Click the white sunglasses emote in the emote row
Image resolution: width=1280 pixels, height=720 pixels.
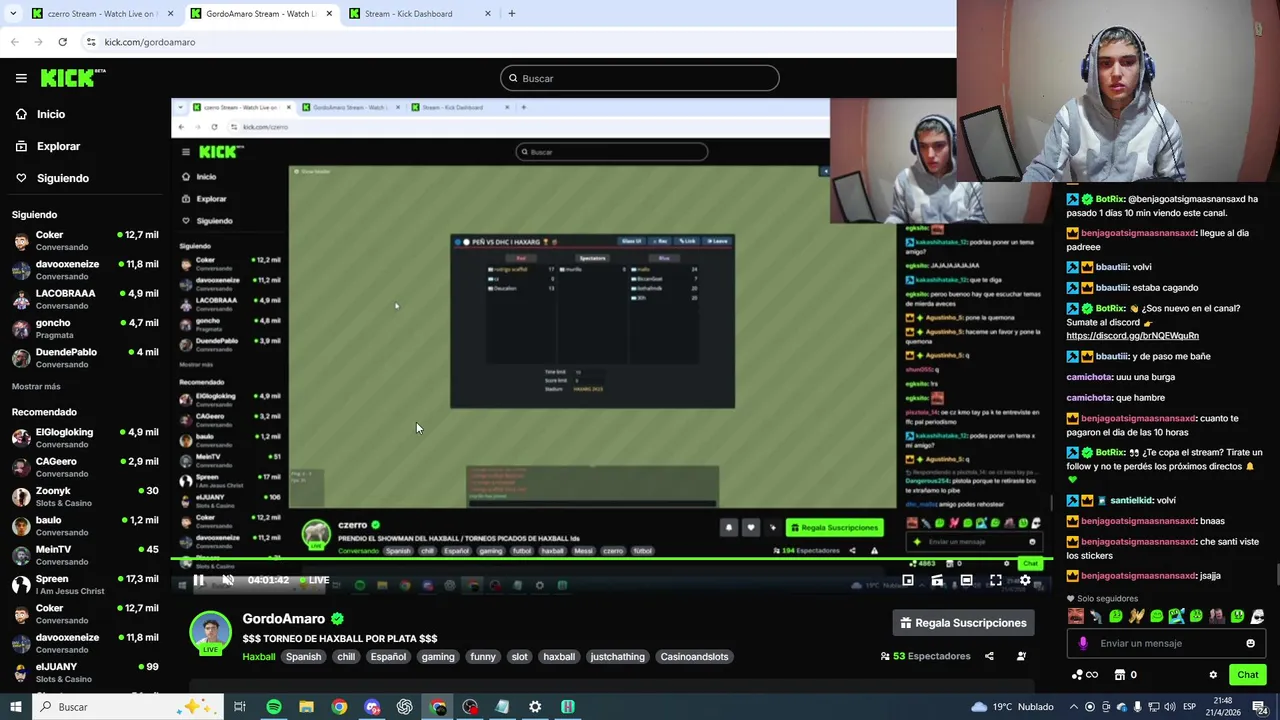coord(1257,616)
